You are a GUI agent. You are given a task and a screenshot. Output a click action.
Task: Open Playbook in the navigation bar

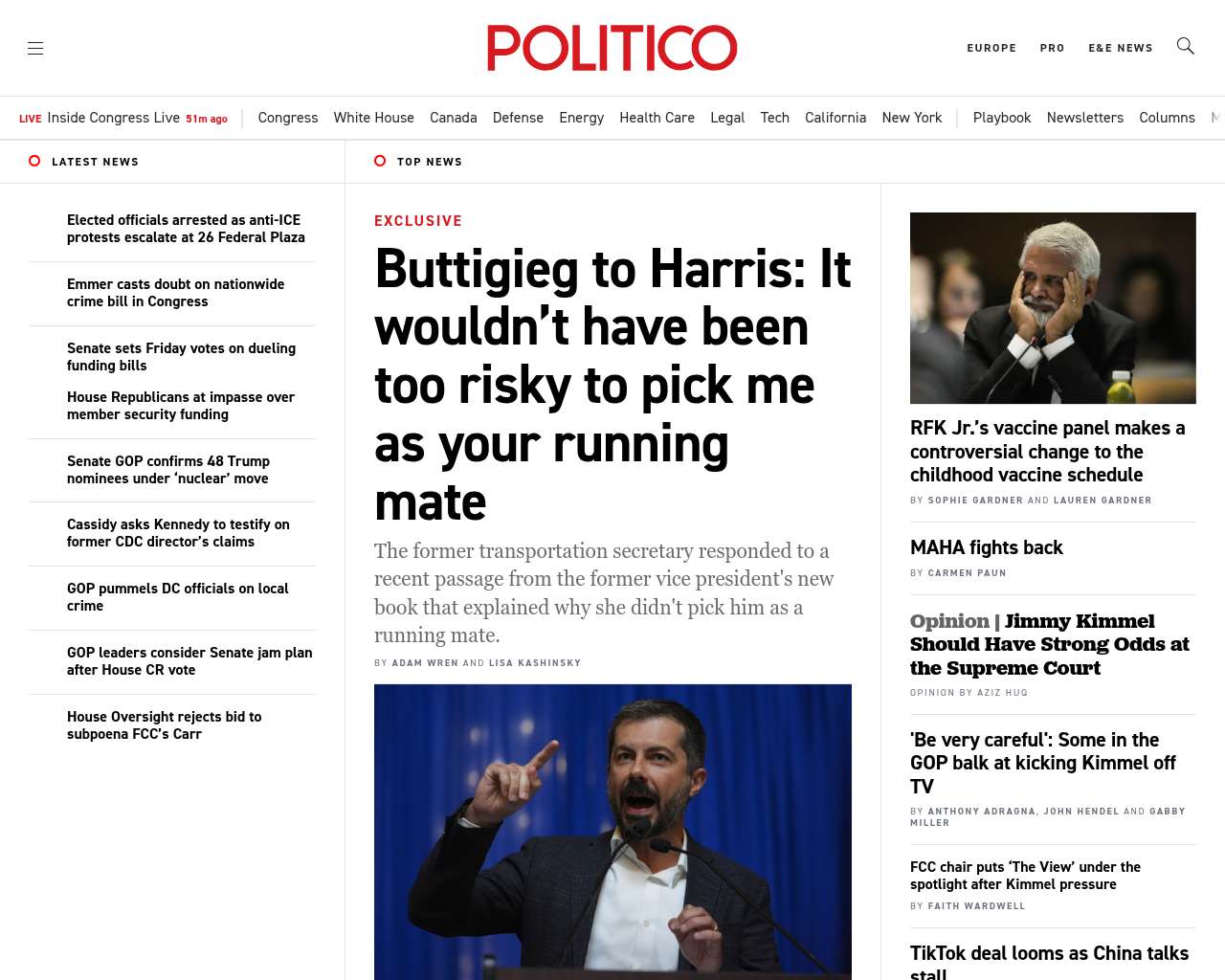pos(1001,118)
